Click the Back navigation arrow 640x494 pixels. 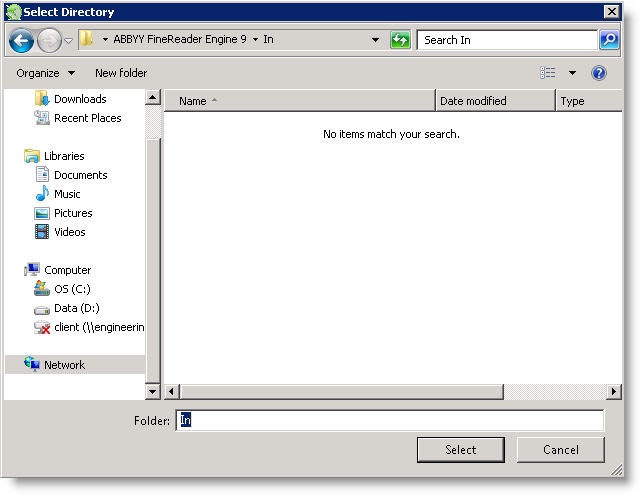pos(21,40)
